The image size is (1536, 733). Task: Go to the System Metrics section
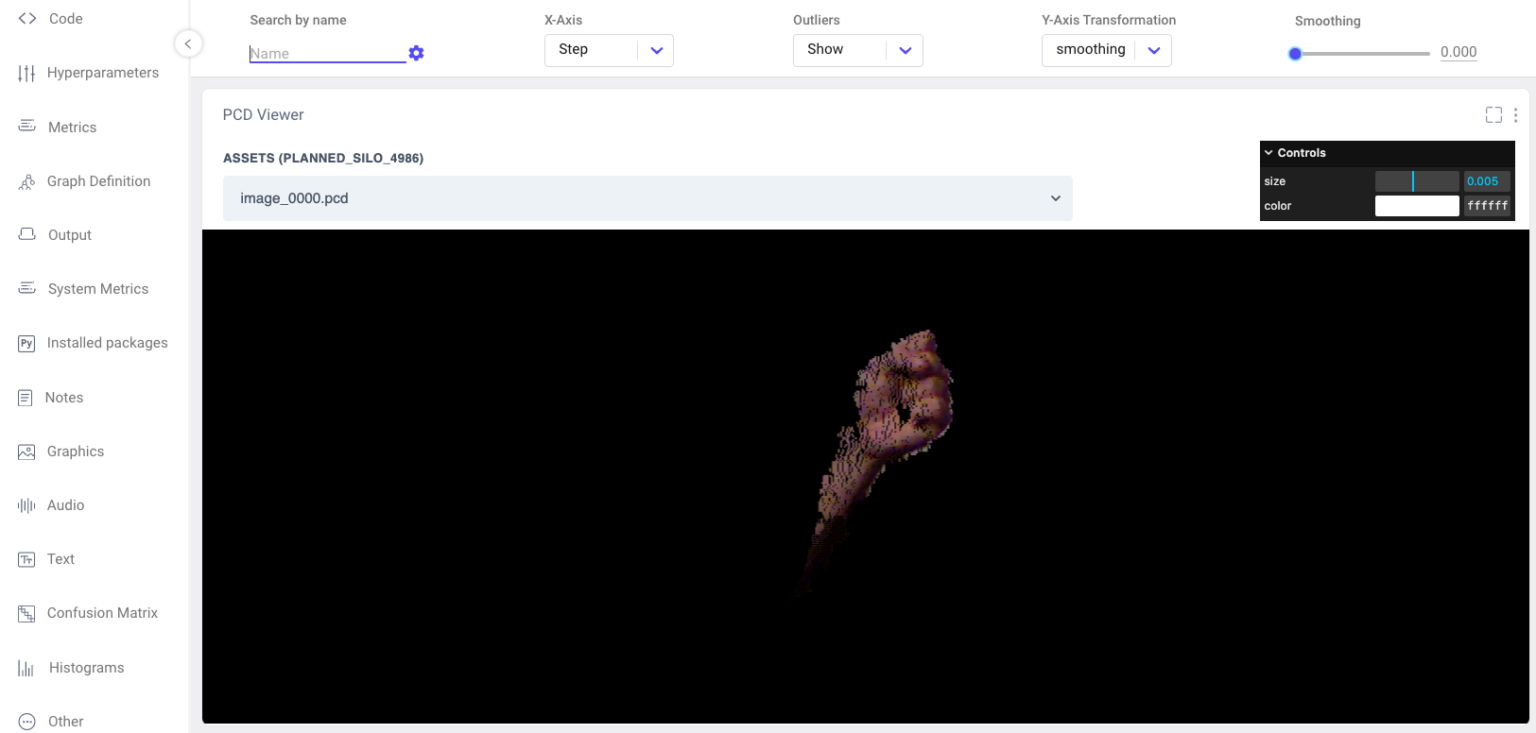[x=97, y=289]
